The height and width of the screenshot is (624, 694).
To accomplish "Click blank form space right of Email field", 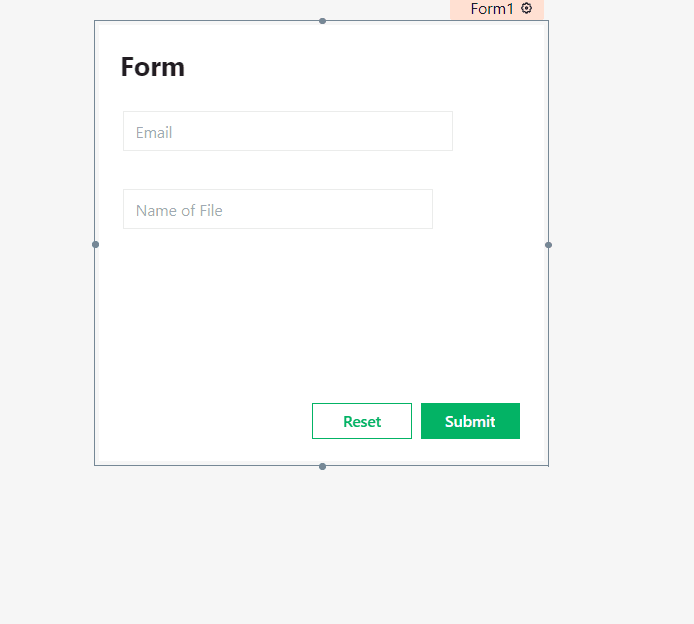I will click(495, 131).
